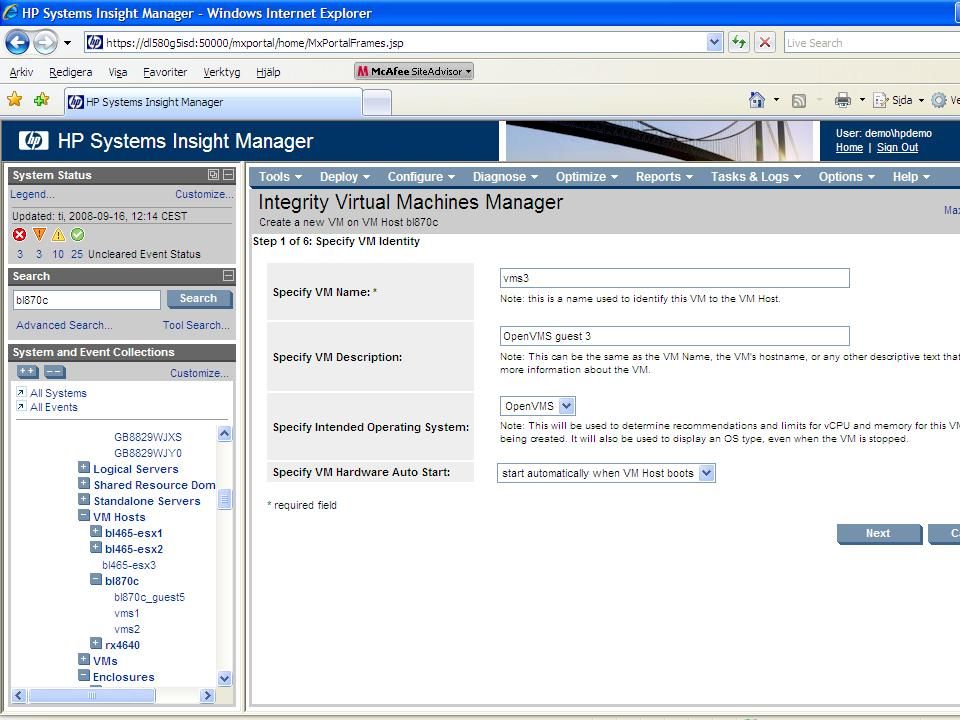Open the Verktyg browser menu
This screenshot has width=960, height=720.
click(222, 72)
